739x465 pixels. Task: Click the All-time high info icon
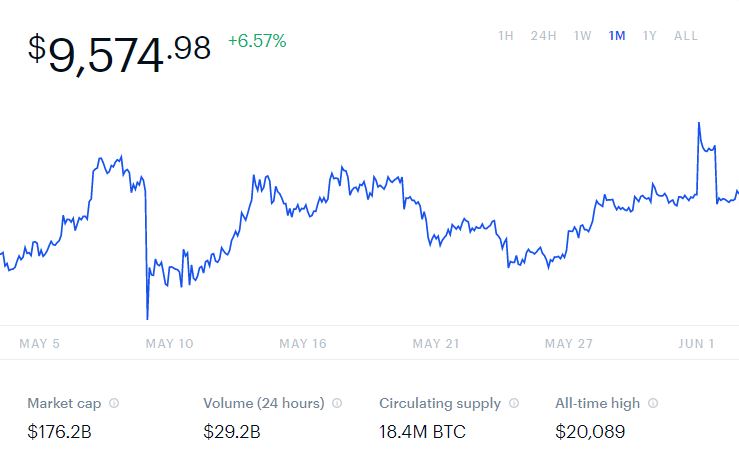pyautogui.click(x=653, y=404)
